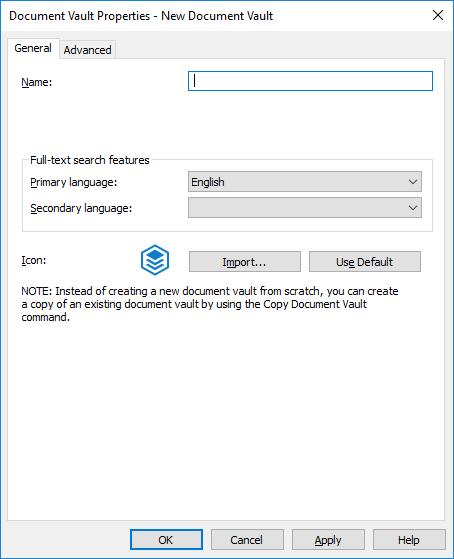Select the General tab

33,48
